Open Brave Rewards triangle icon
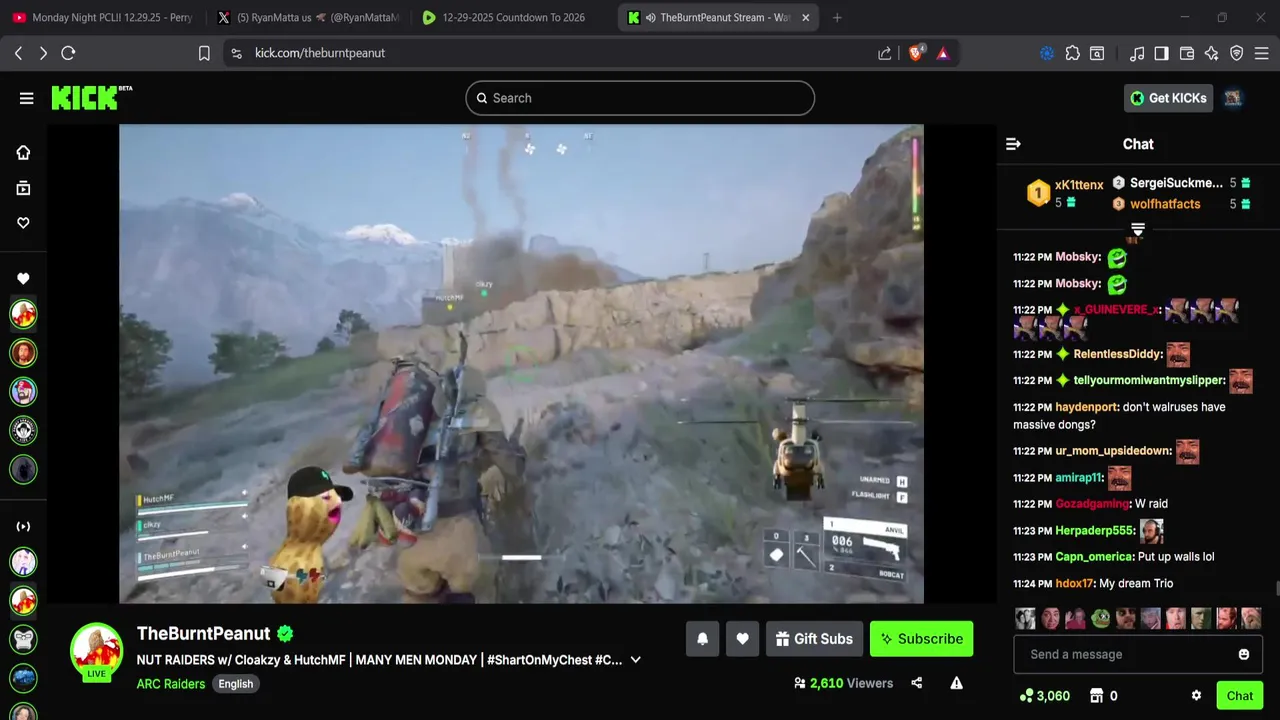This screenshot has height=720, width=1280. tap(943, 53)
